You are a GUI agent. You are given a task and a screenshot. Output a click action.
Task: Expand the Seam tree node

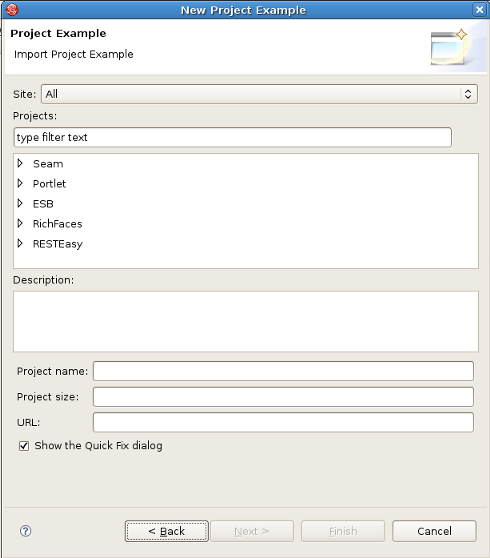pos(20,163)
